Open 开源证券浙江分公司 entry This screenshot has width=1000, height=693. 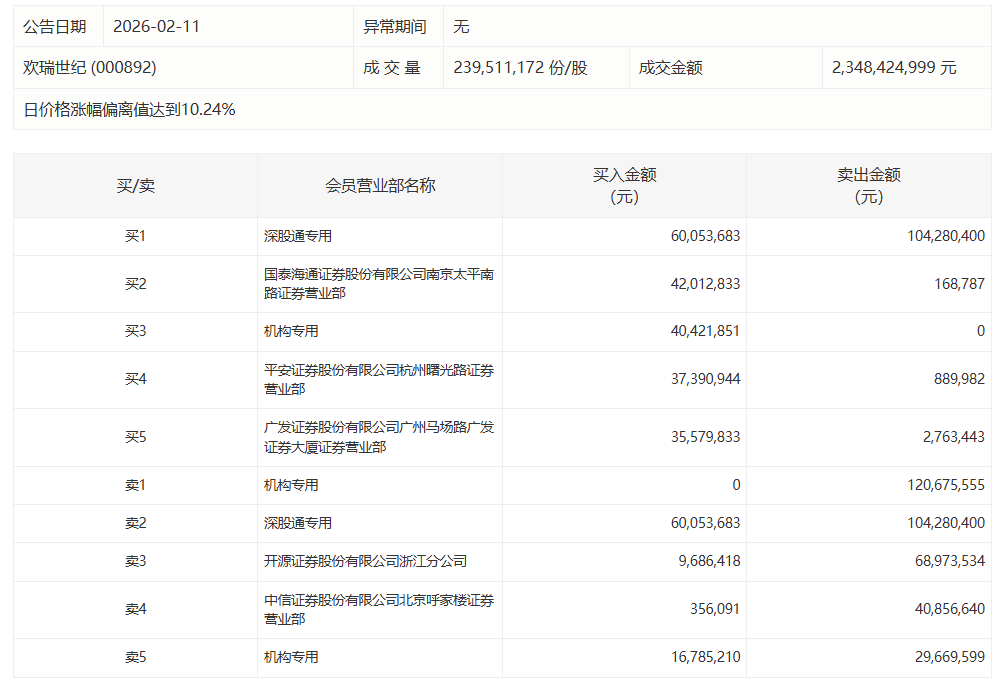click(365, 562)
